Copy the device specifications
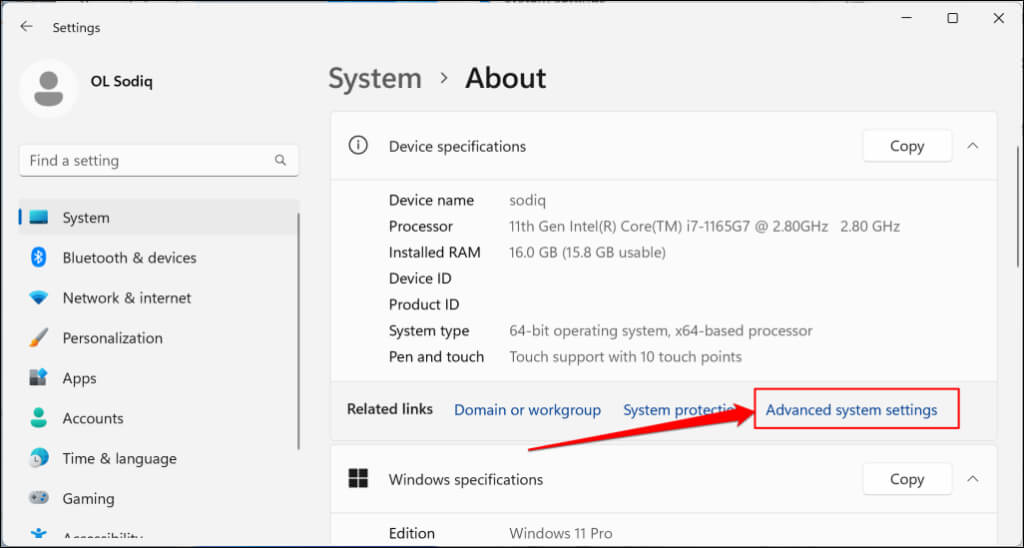Viewport: 1024px width, 548px height. [x=907, y=146]
